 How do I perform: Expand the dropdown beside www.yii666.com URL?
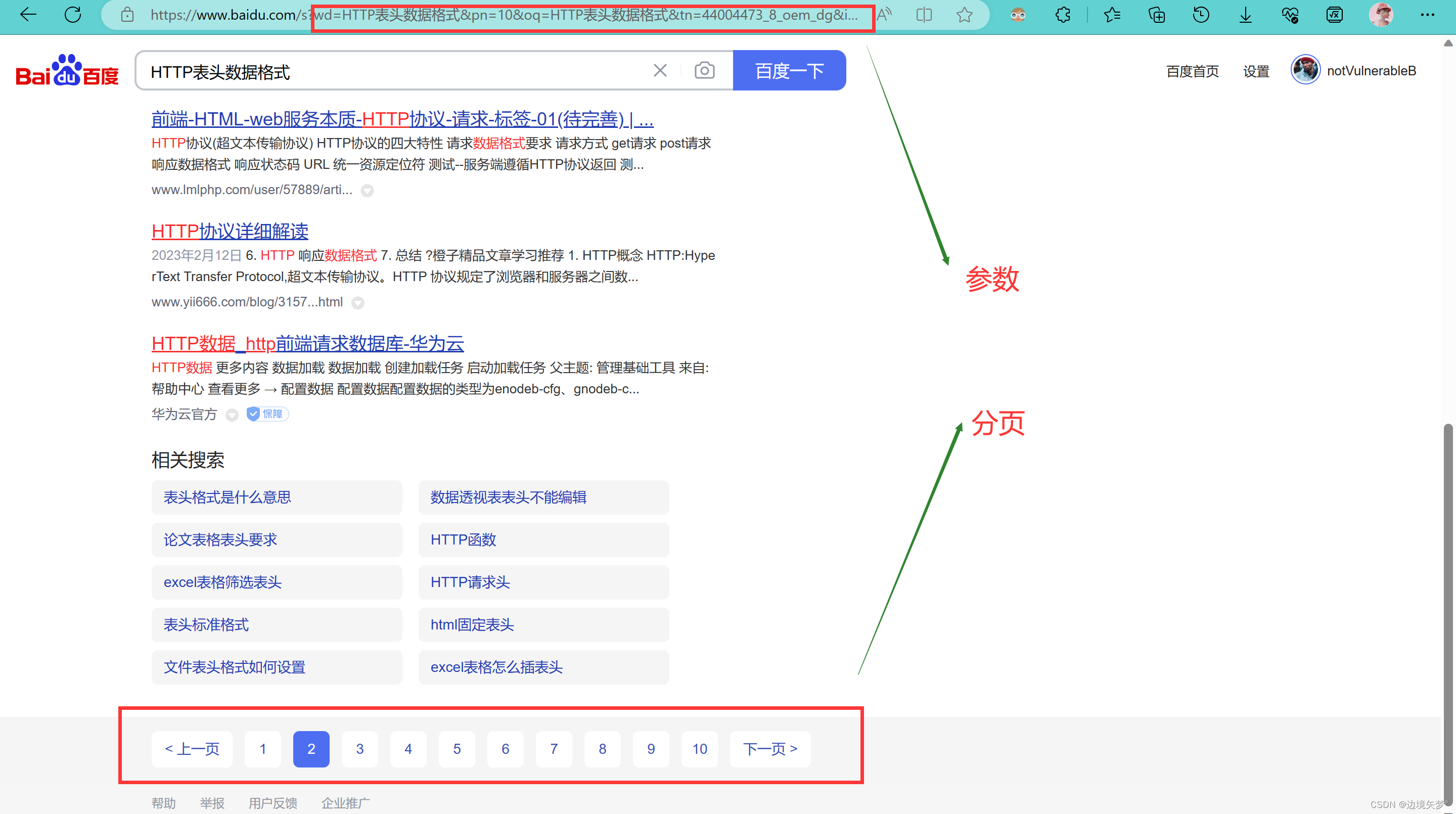click(358, 303)
